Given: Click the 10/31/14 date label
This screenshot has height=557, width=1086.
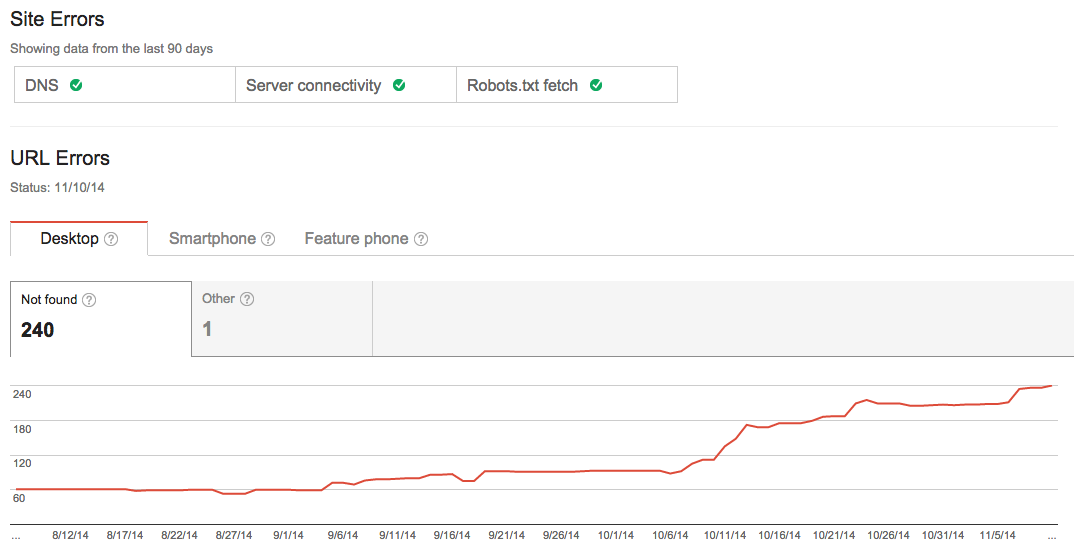Looking at the screenshot, I should tap(943, 536).
